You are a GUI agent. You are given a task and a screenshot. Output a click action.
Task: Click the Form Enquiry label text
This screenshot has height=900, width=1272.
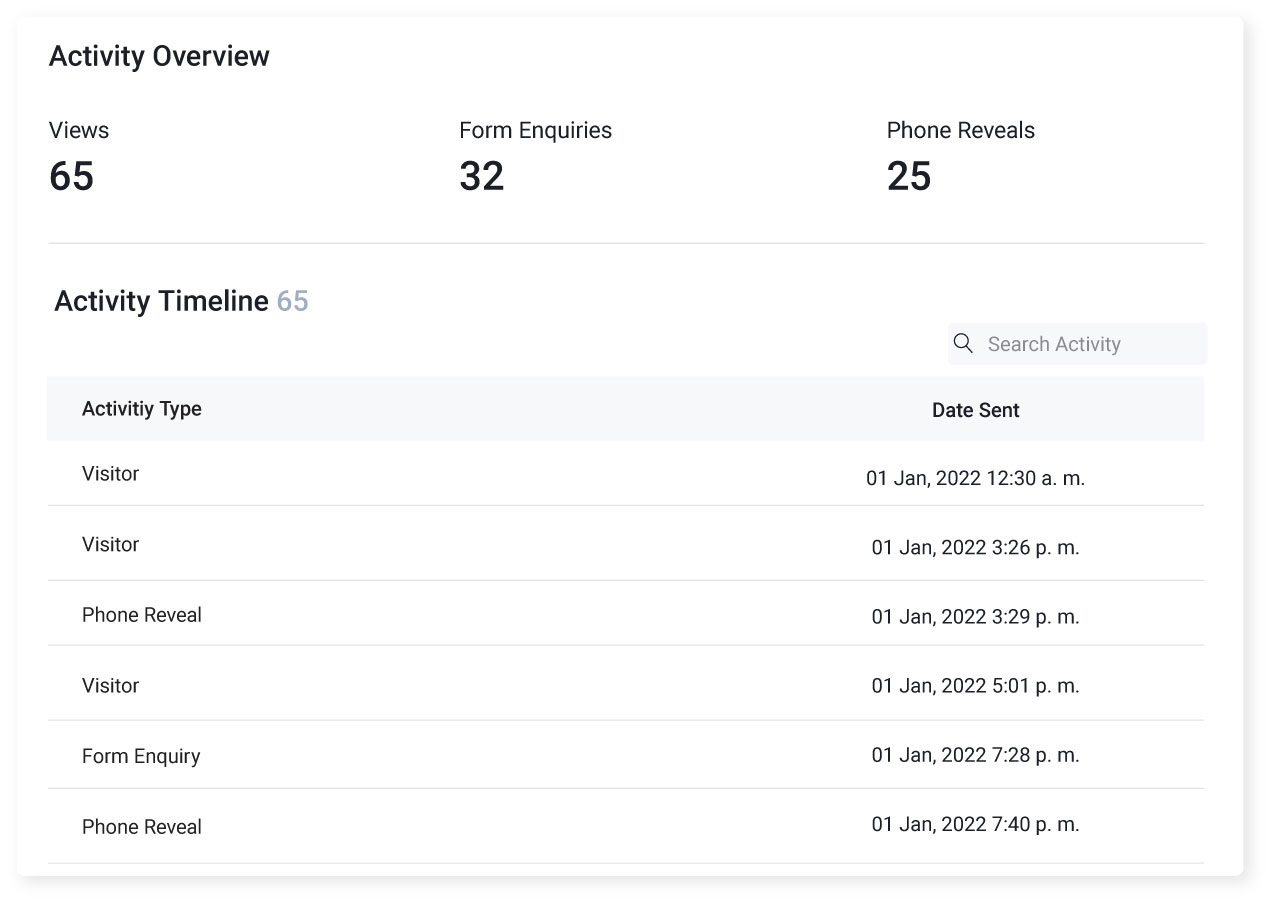(x=141, y=756)
